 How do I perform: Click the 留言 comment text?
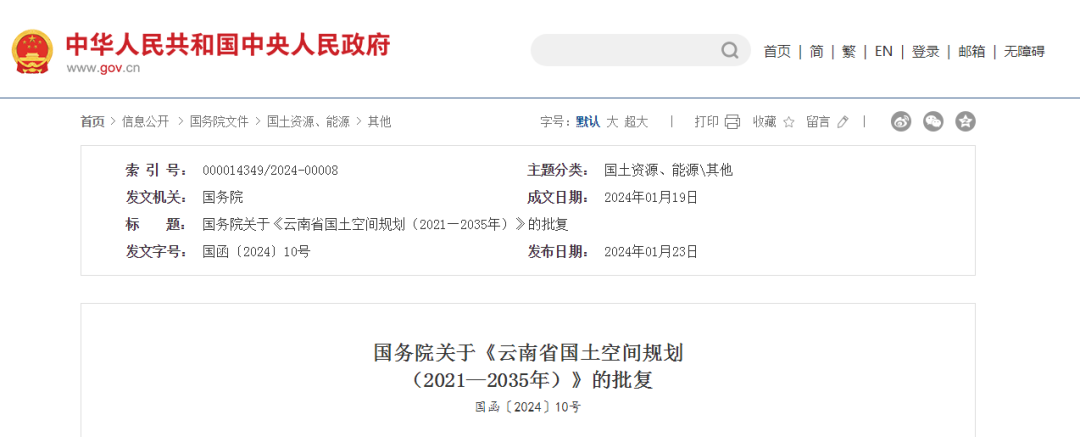(818, 122)
